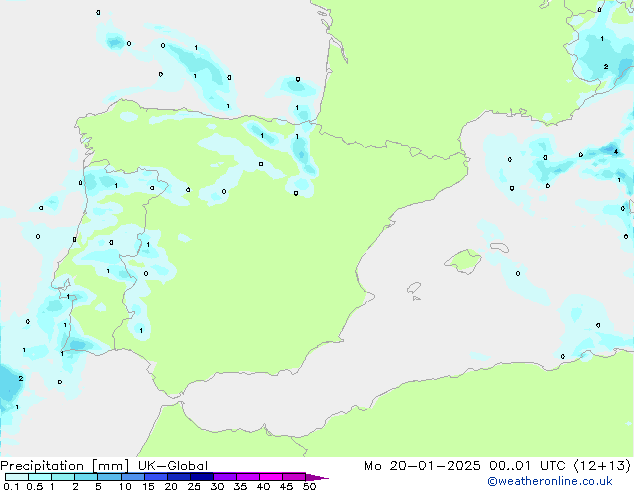Click the over-50 arrow end of the legend
Screen dimensions: 634x490
(317, 477)
